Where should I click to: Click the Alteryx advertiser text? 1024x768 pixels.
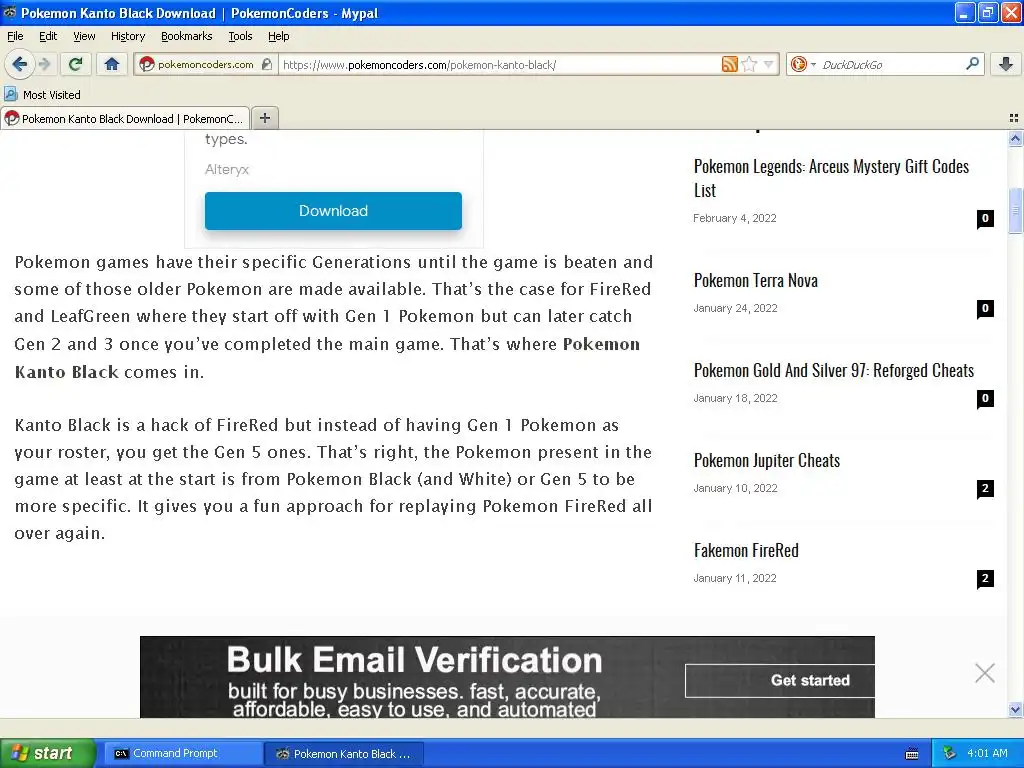point(227,170)
